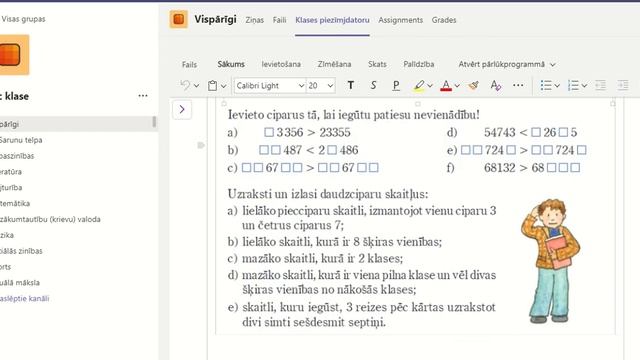Select the Zīmēšana ribbon tab
This screenshot has height=360, width=640.
(334, 64)
